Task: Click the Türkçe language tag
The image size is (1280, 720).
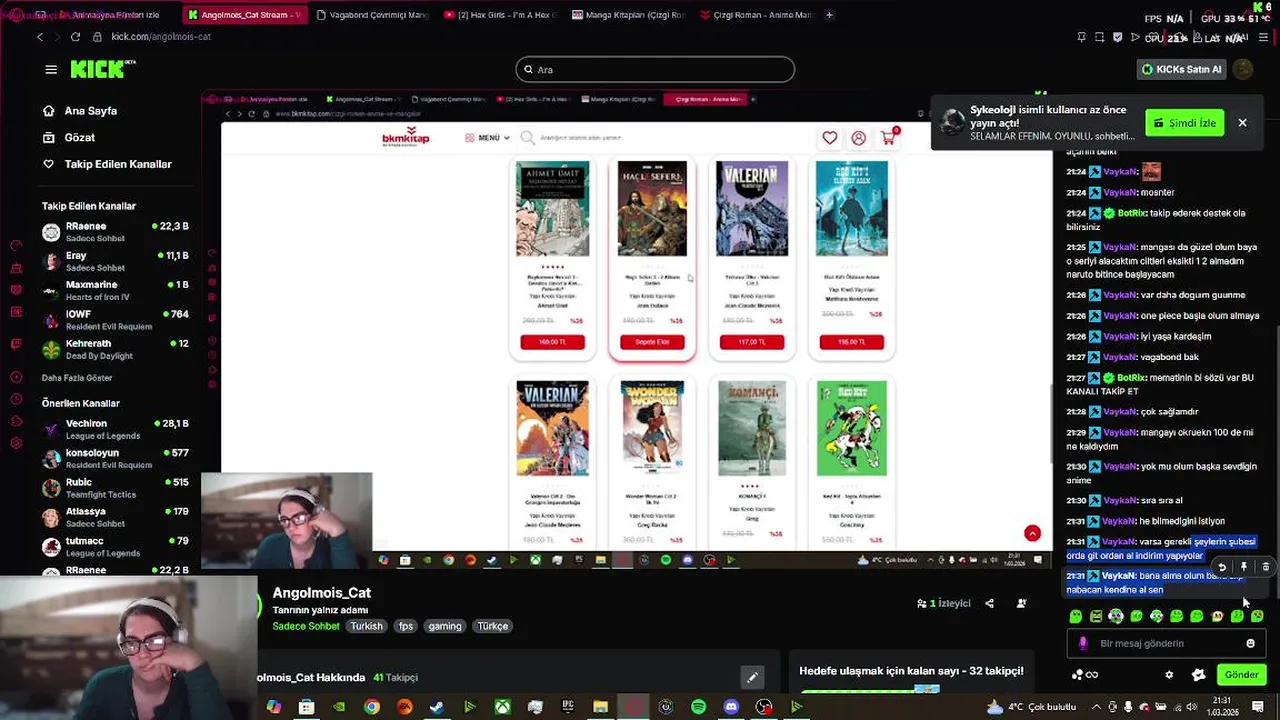Action: tap(492, 626)
